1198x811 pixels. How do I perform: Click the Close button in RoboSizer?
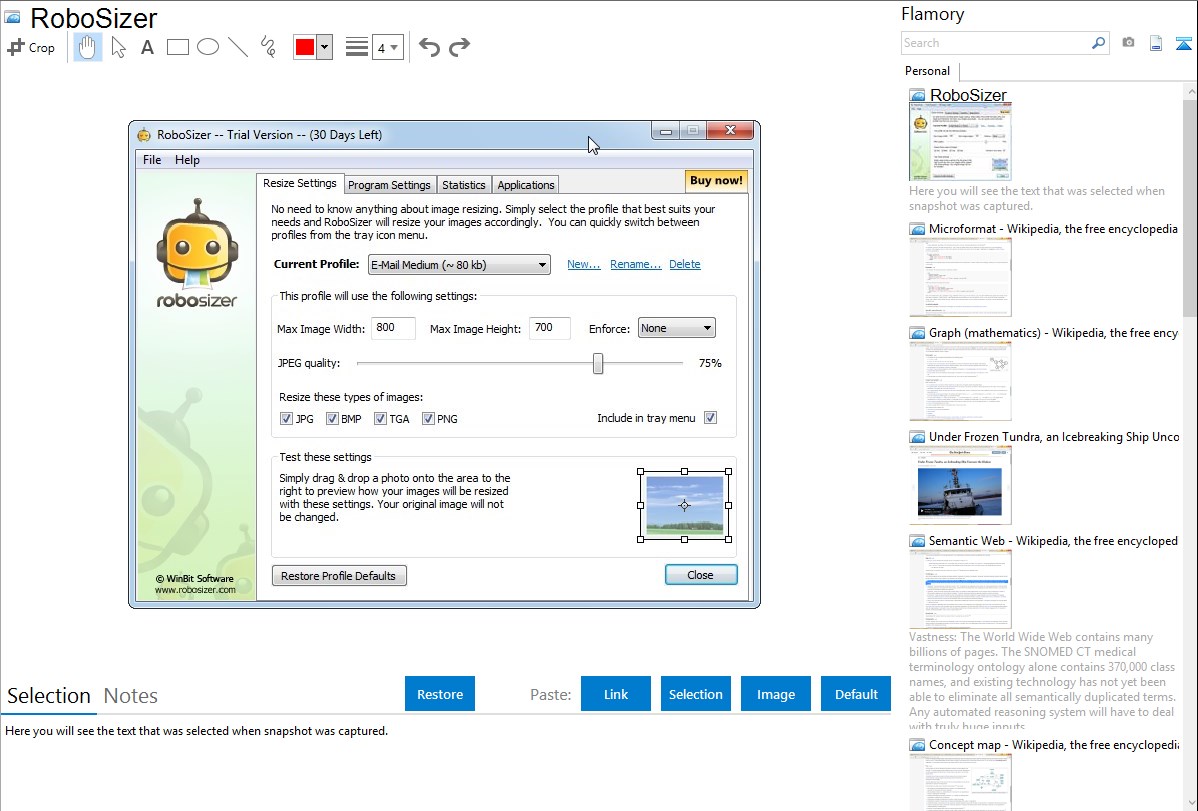(x=701, y=575)
